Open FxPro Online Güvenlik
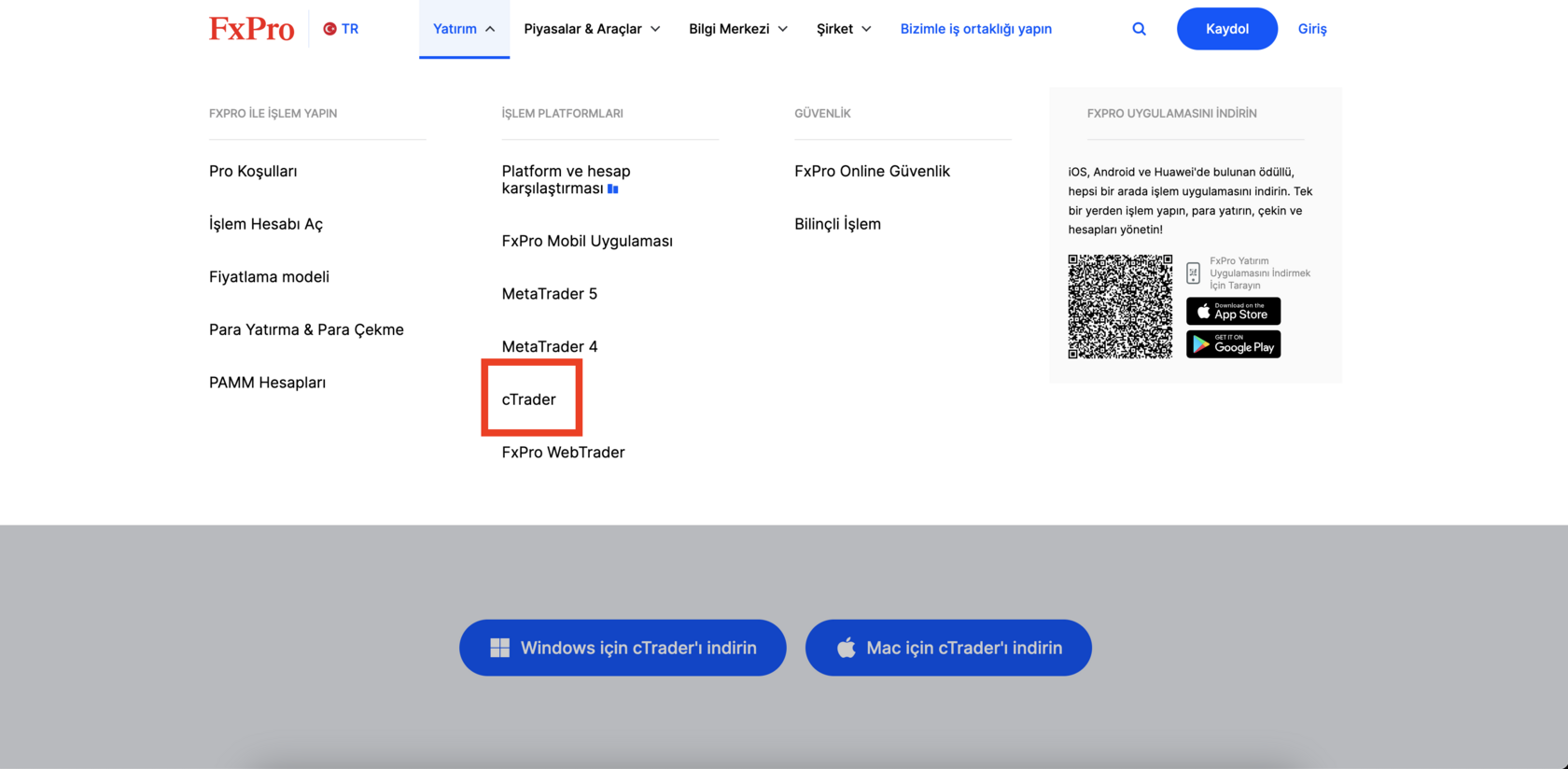 [x=872, y=171]
